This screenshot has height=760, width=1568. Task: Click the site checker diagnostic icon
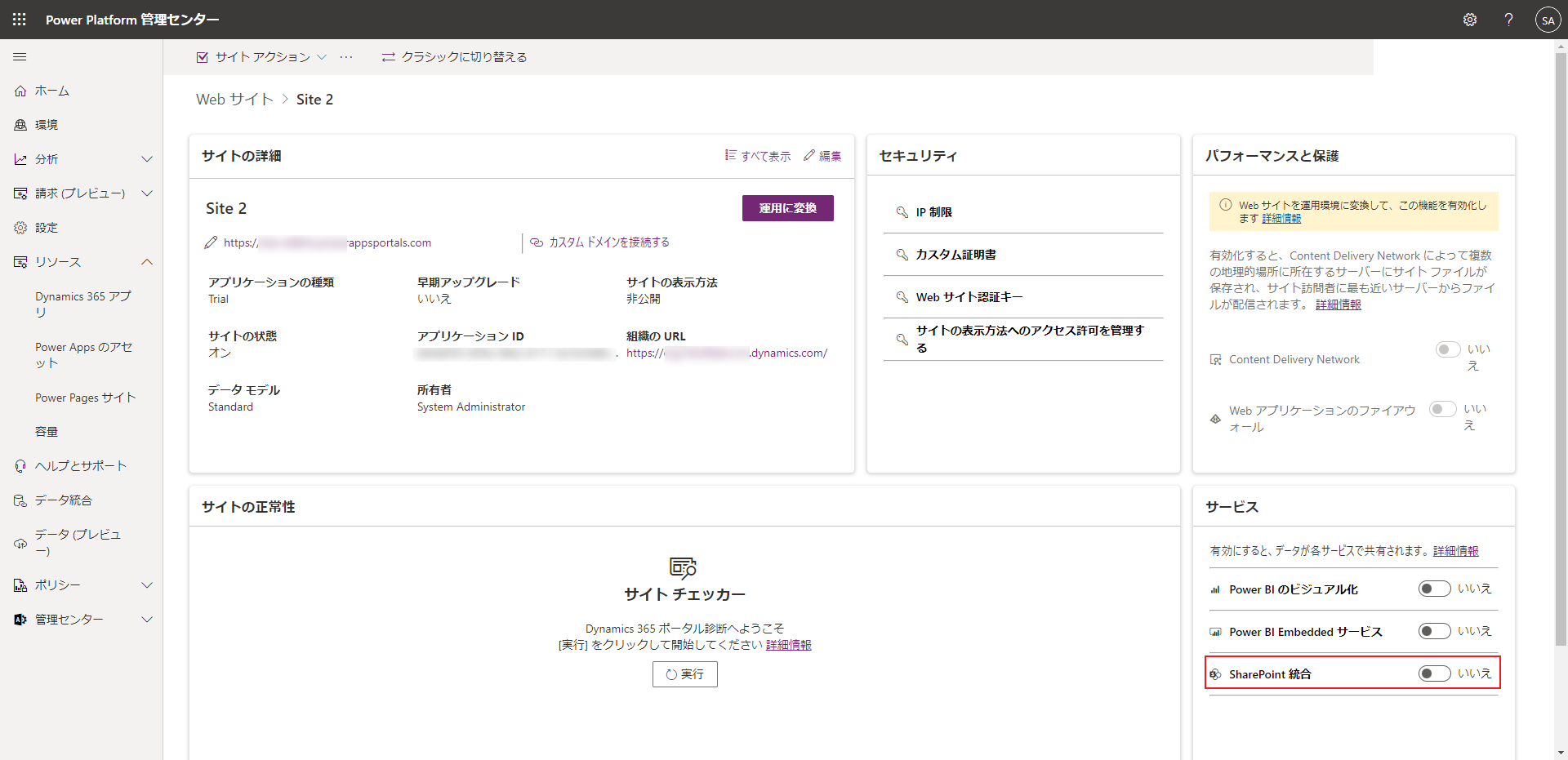(684, 567)
